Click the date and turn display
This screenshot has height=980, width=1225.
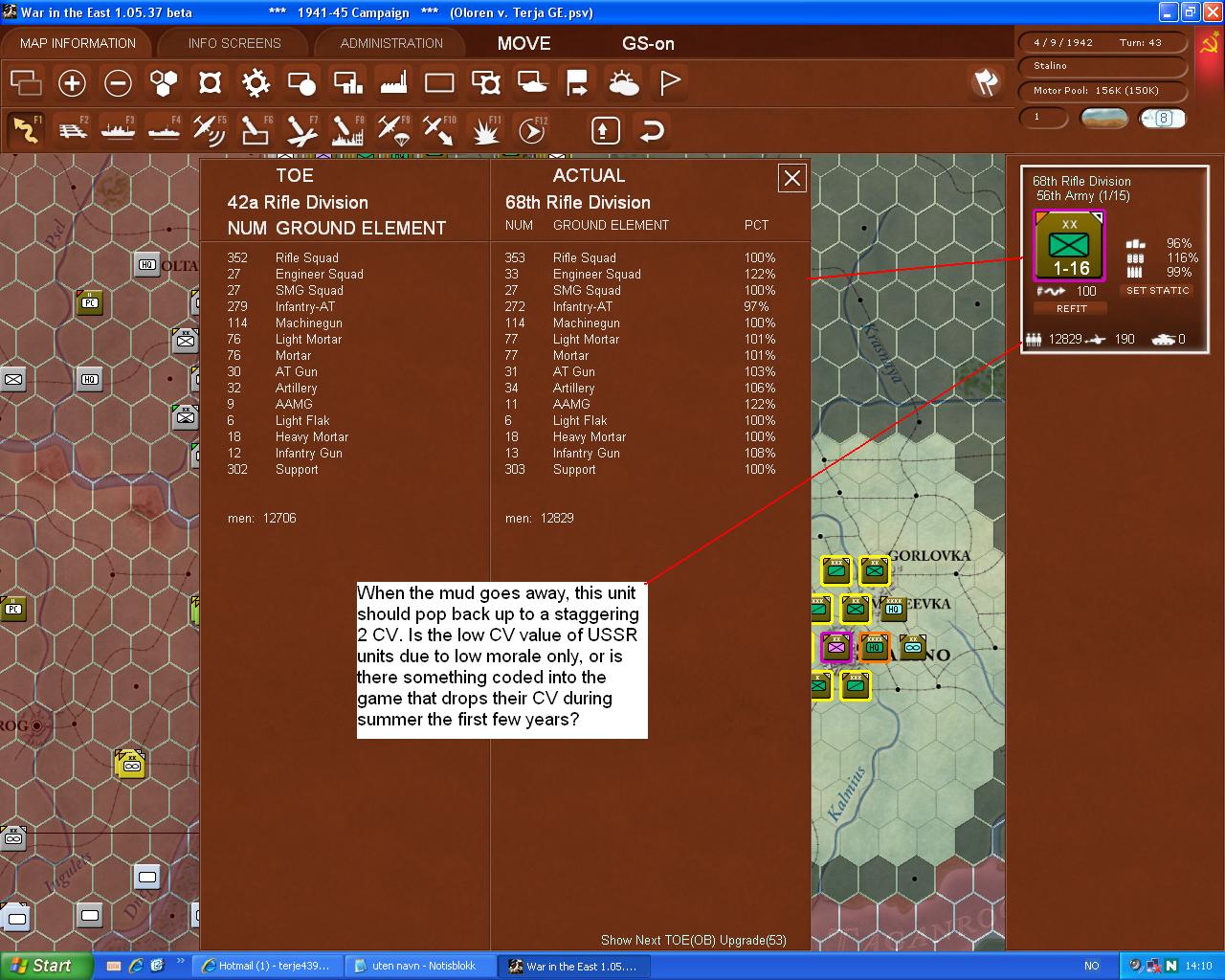click(1102, 43)
